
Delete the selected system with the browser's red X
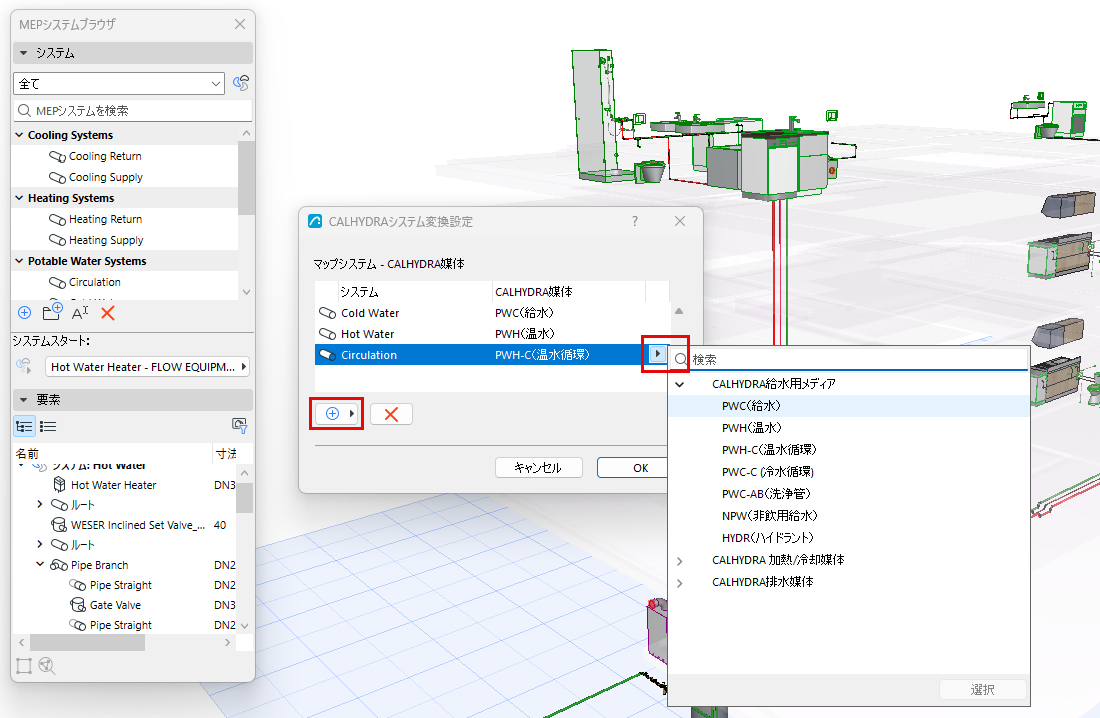coord(107,313)
